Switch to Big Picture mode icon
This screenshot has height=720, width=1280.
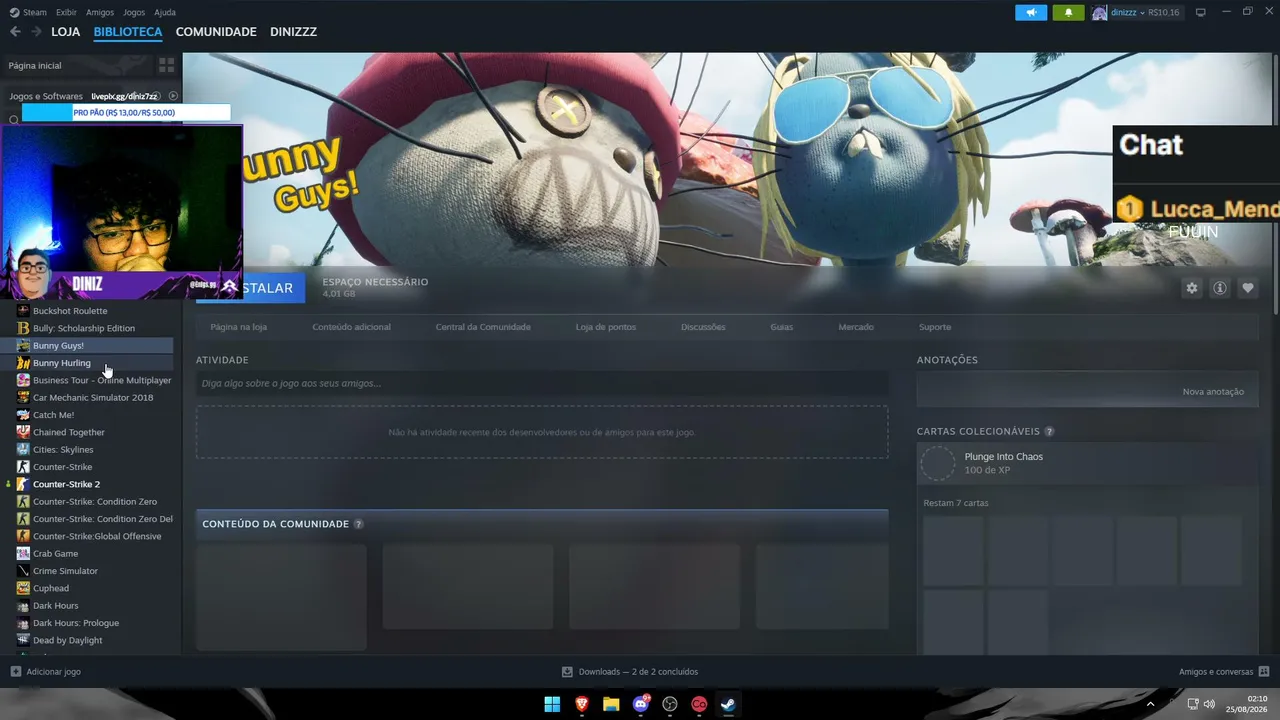tap(1201, 12)
